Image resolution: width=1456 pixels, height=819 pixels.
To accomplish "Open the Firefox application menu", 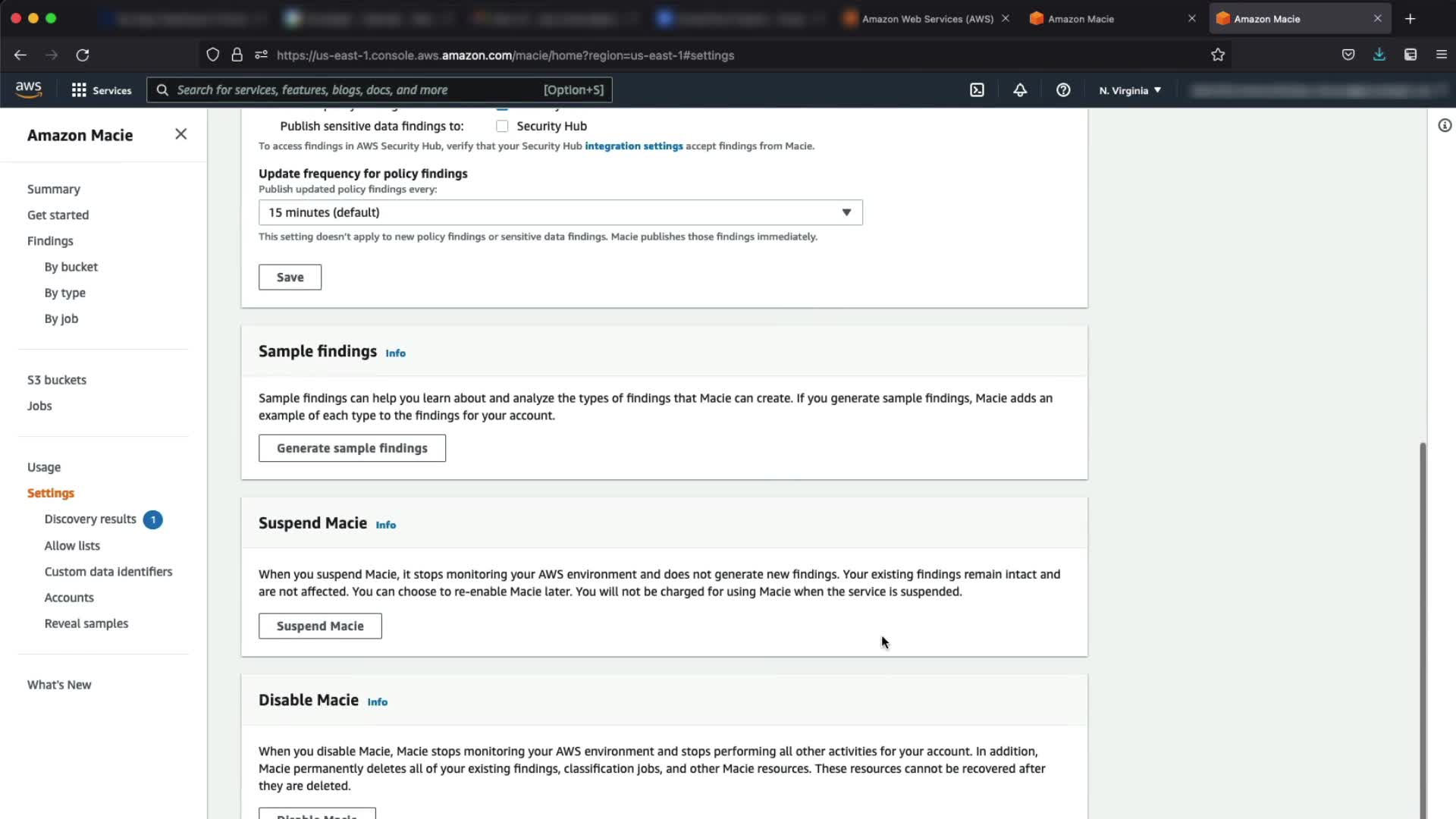I will tap(1441, 55).
